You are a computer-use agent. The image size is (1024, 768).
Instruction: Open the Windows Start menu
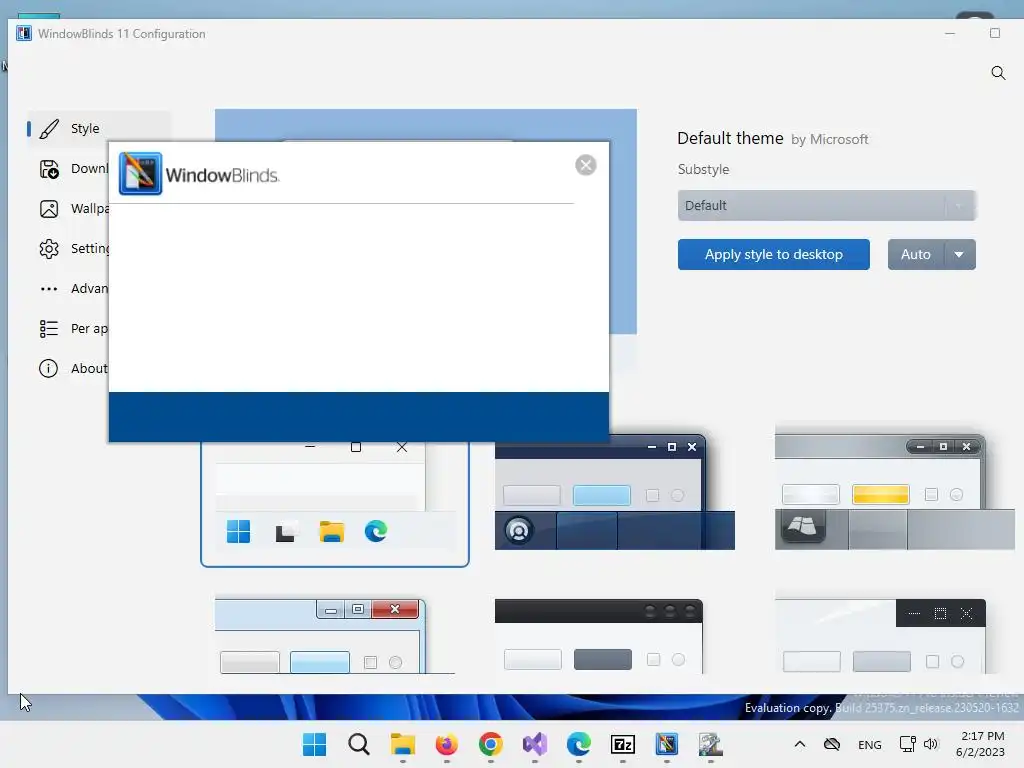[x=314, y=744]
